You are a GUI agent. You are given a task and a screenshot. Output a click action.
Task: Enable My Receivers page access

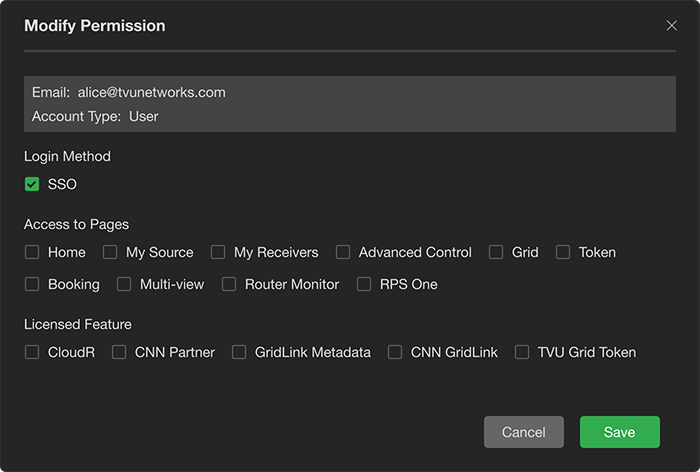tap(218, 252)
